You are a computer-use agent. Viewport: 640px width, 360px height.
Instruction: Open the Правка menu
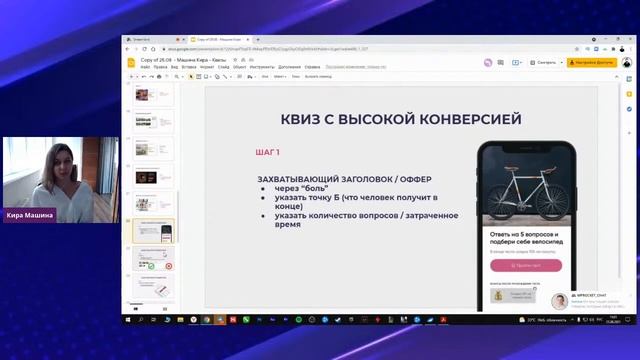pyautogui.click(x=160, y=67)
